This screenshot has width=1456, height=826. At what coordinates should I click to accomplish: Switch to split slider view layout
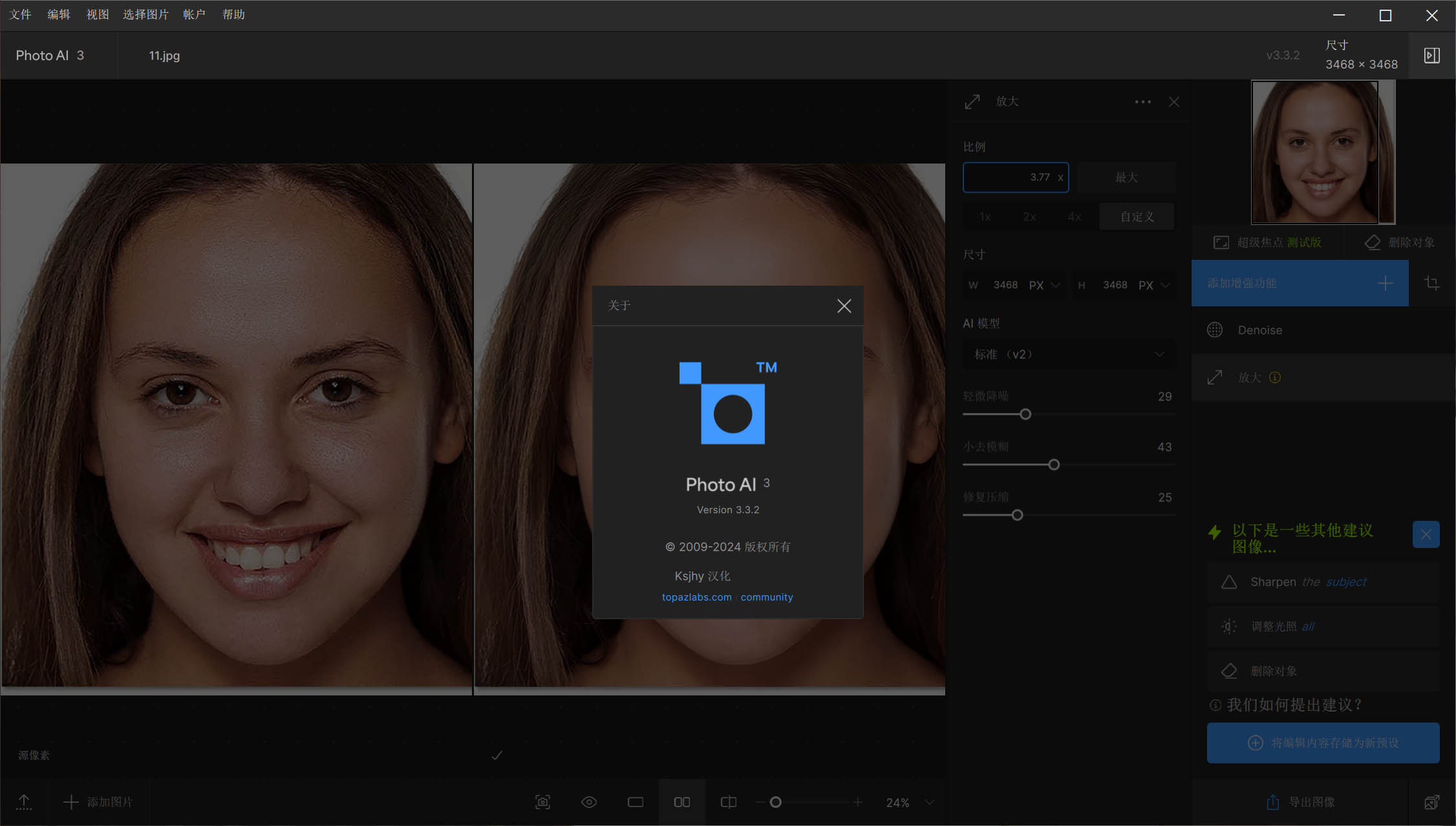pos(729,802)
